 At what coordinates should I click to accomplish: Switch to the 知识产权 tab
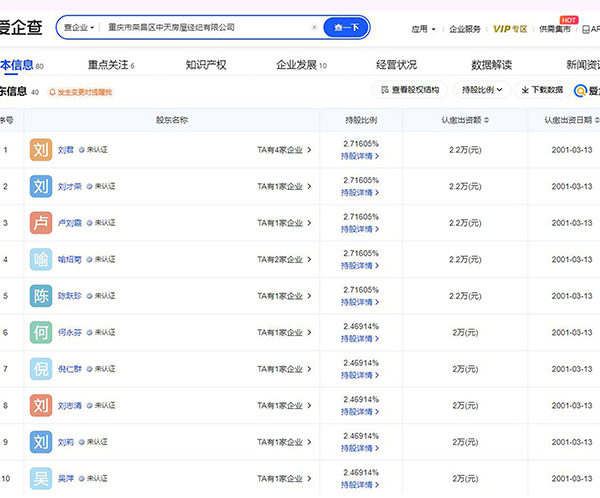(206, 65)
